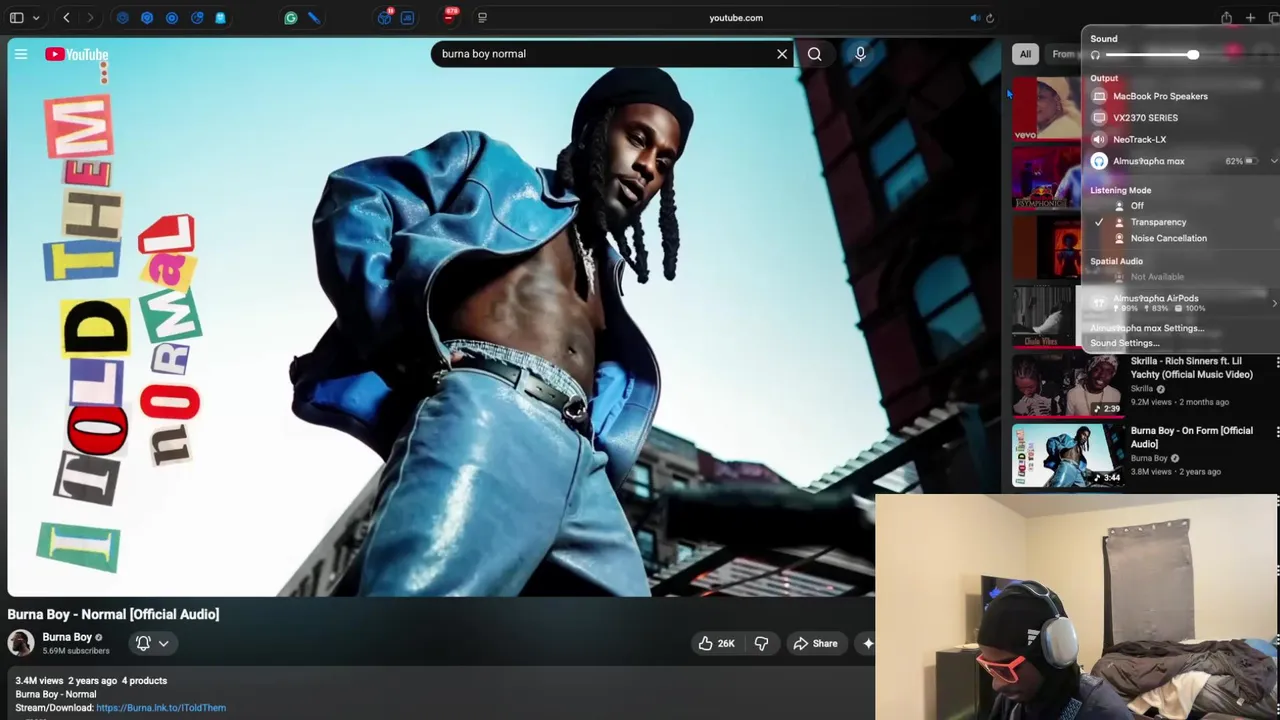Open the Symphonic recommended video thumbnail
Image resolution: width=1280 pixels, height=720 pixels.
coord(1046,178)
